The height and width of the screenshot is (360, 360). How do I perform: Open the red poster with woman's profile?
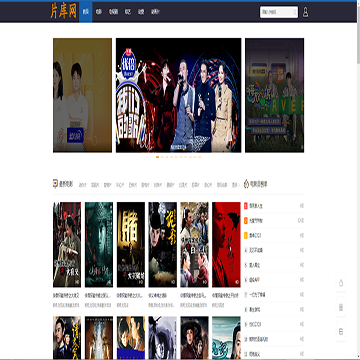point(226,245)
